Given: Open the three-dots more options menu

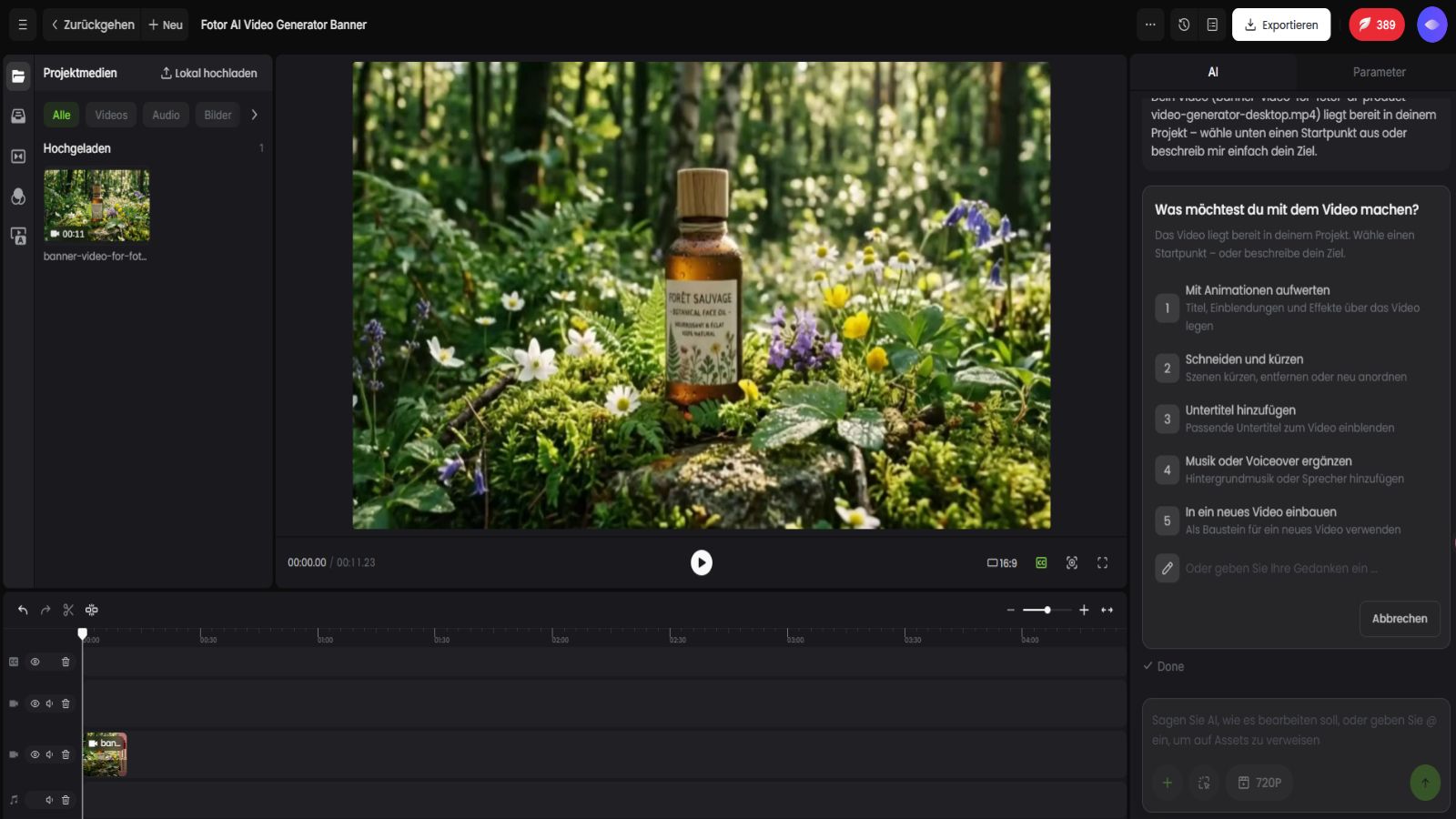Looking at the screenshot, I should (1150, 25).
